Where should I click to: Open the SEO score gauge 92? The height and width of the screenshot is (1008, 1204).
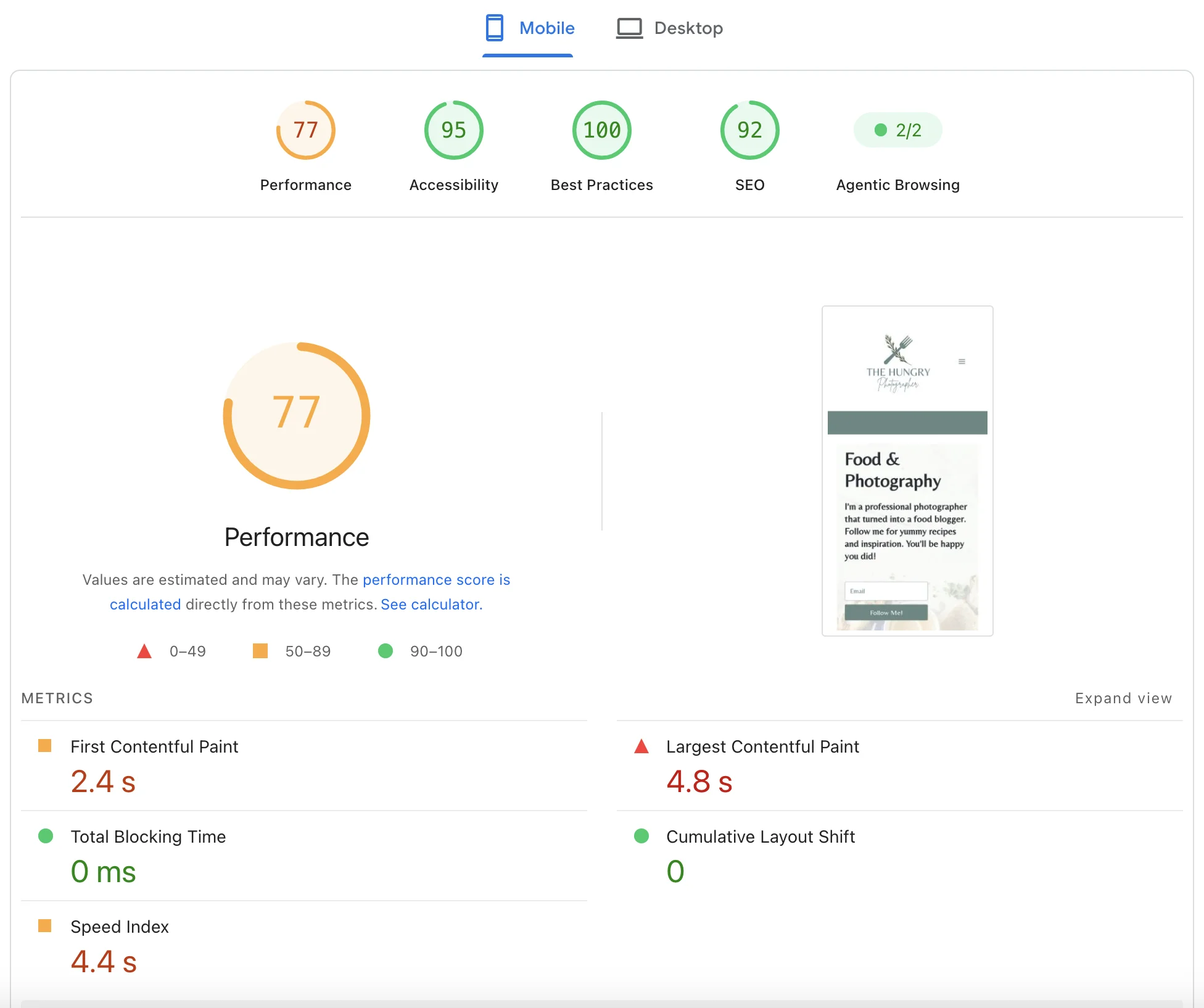[x=750, y=130]
